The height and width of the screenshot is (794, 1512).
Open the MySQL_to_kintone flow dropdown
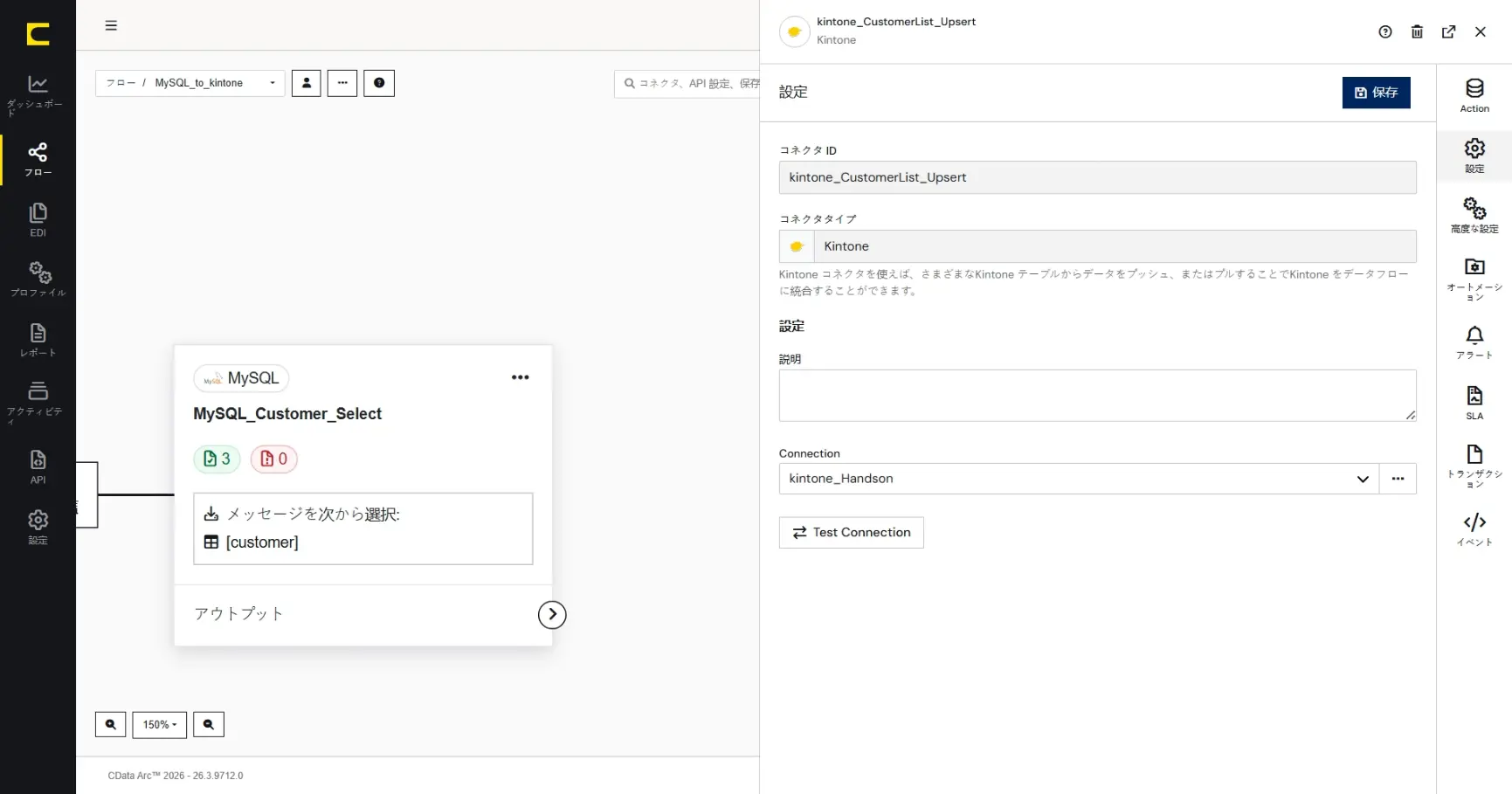[190, 83]
